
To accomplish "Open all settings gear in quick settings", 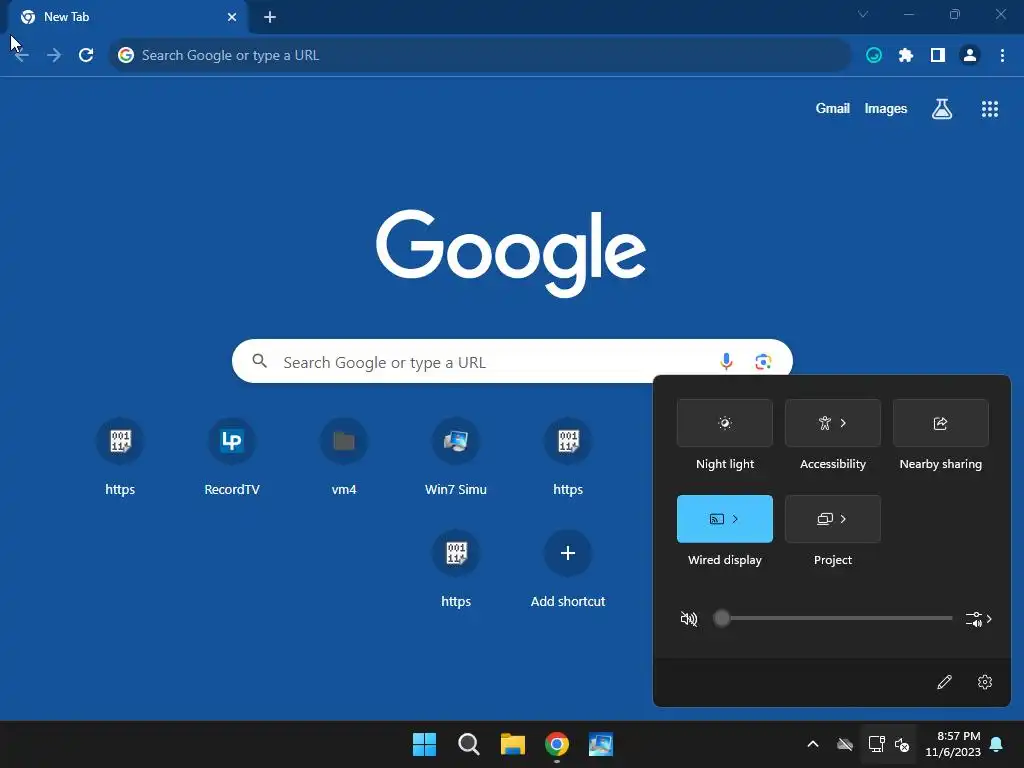I will click(x=985, y=682).
